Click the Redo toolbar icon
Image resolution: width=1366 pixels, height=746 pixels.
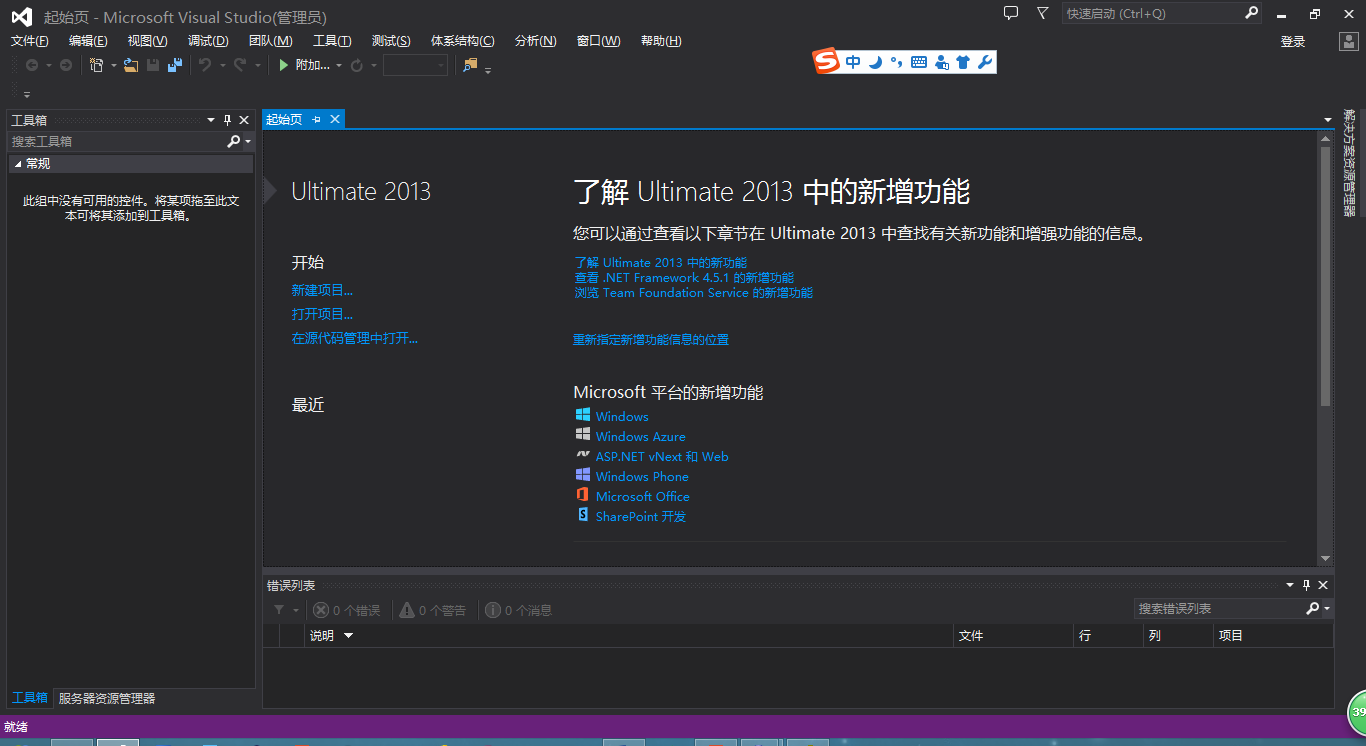coord(240,65)
